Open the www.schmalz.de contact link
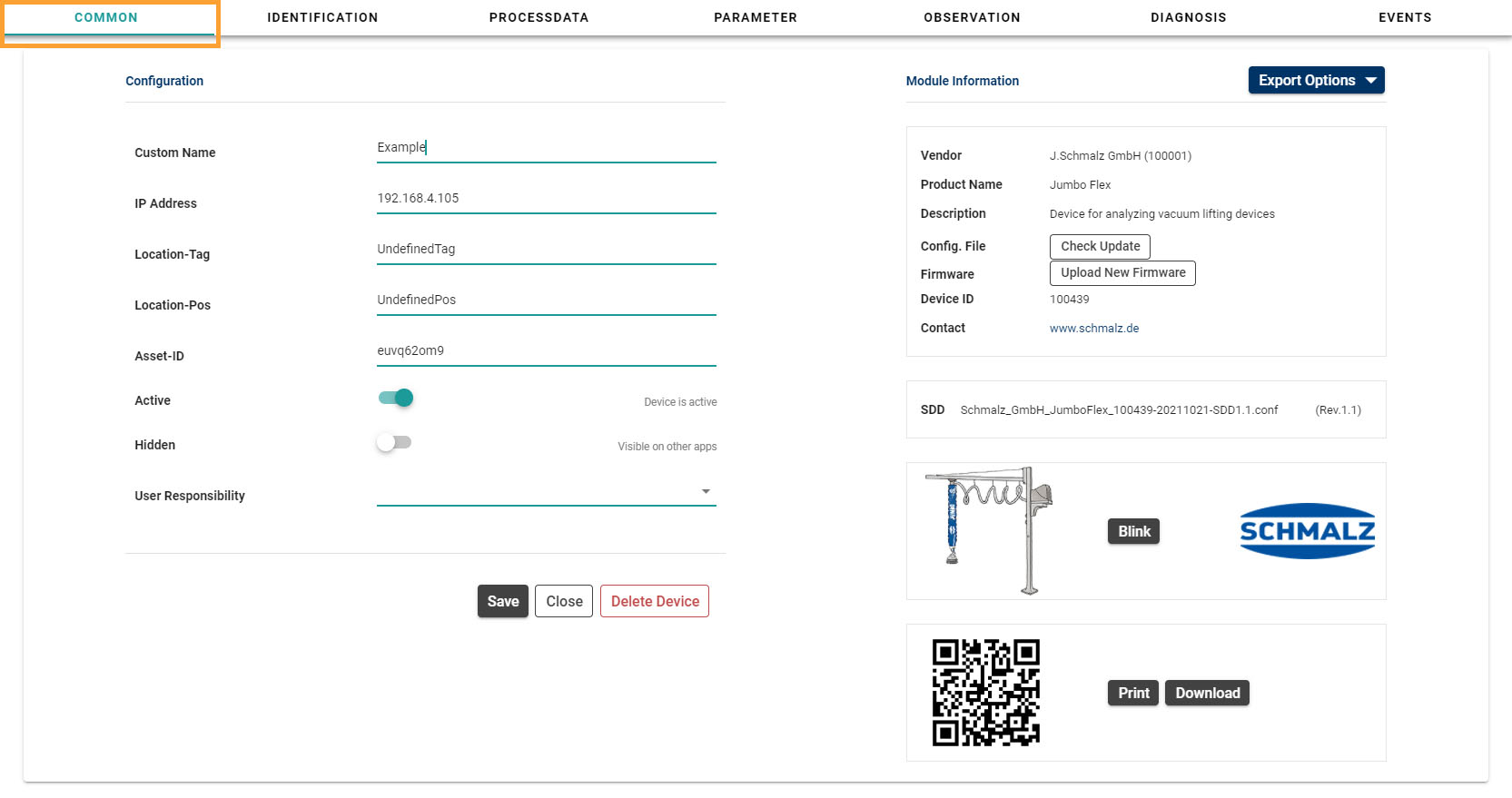The width and height of the screenshot is (1512, 798). pos(1094,329)
